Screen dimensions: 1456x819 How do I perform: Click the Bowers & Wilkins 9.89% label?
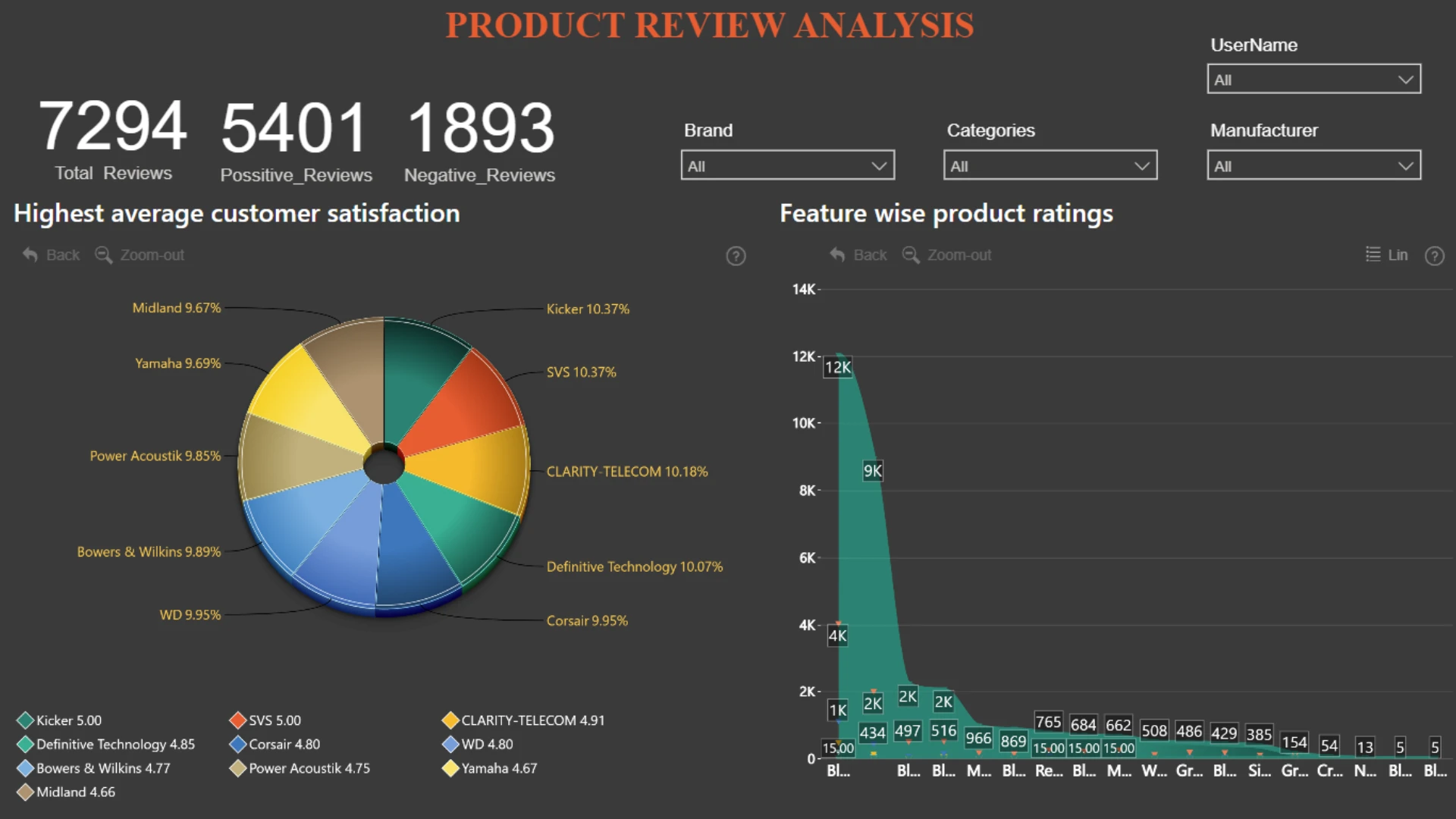(x=149, y=552)
